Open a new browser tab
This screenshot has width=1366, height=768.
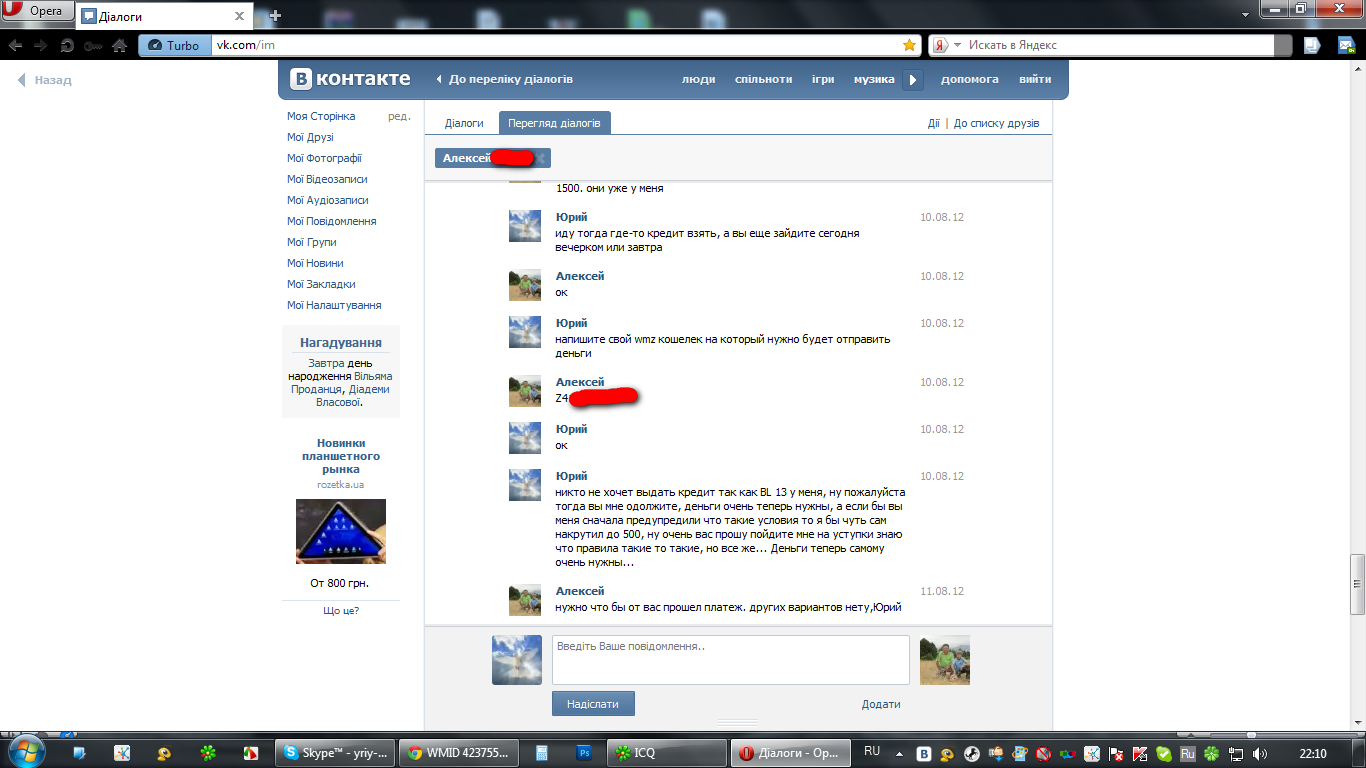pyautogui.click(x=275, y=16)
